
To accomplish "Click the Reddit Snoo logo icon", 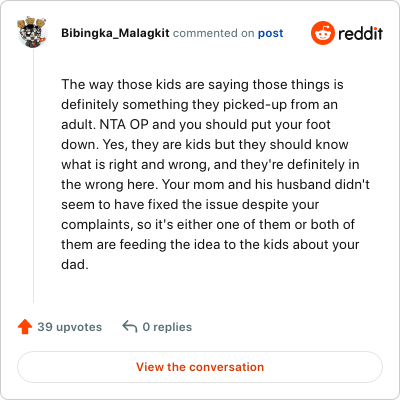I will tap(322, 33).
